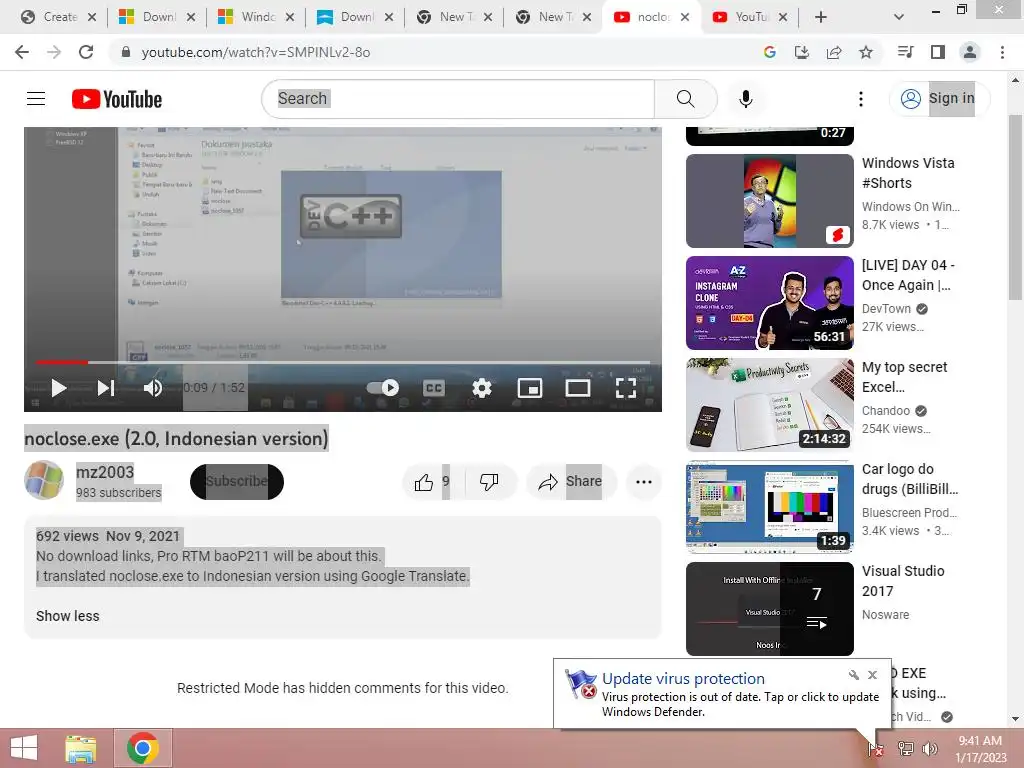Image resolution: width=1024 pixels, height=768 pixels.
Task: Share the noclose.exe video
Action: point(571,482)
